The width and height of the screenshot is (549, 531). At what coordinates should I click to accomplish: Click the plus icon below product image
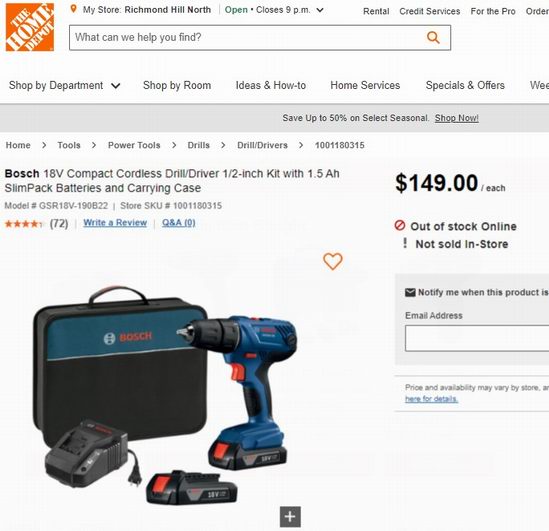click(x=290, y=517)
